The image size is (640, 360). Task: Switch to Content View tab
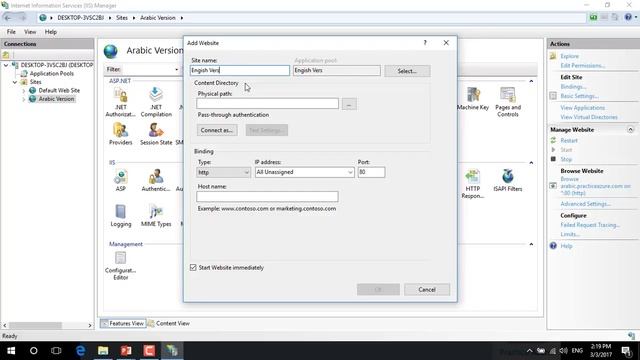coord(169,323)
